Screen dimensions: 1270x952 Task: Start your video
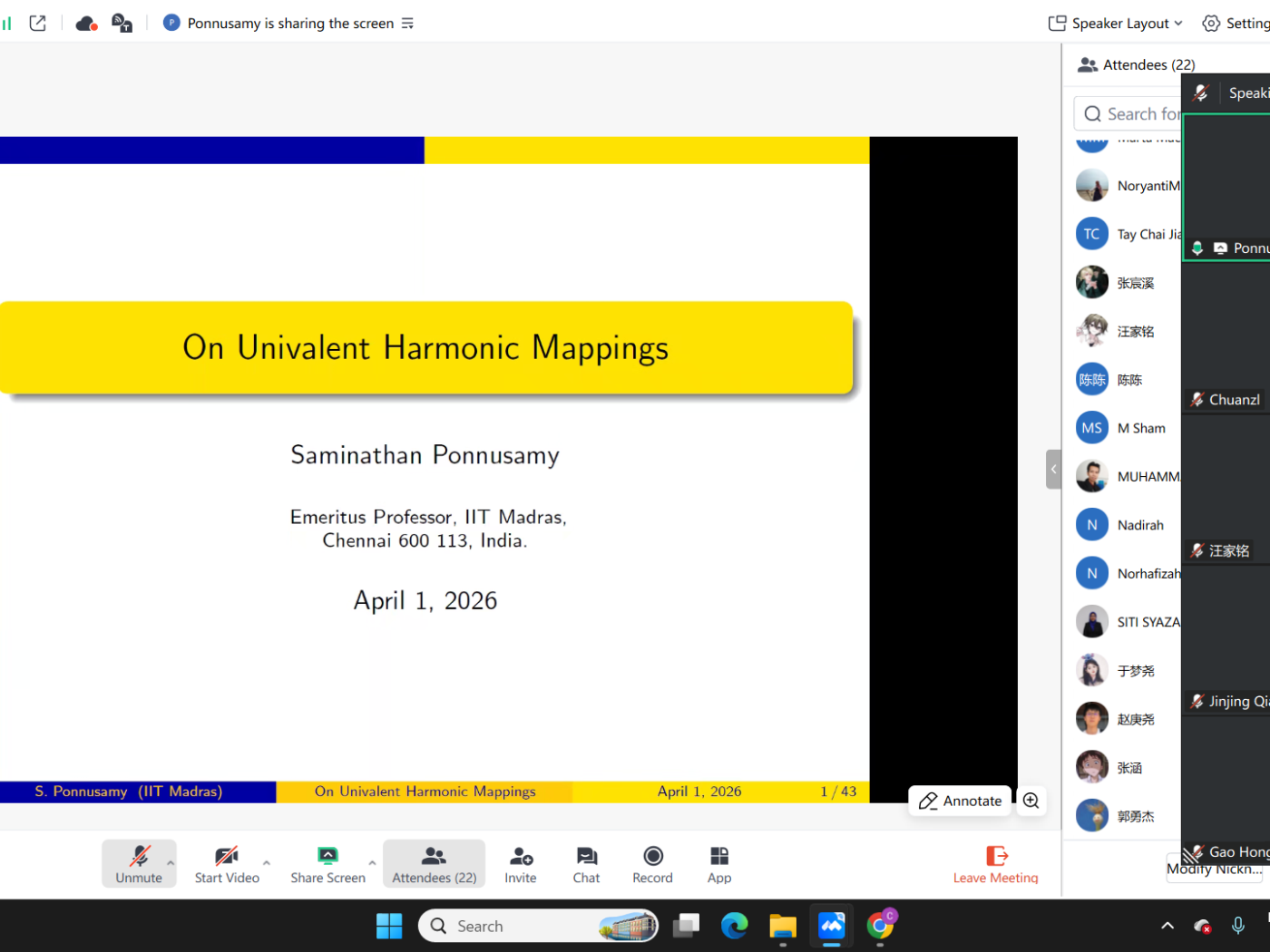[225, 863]
